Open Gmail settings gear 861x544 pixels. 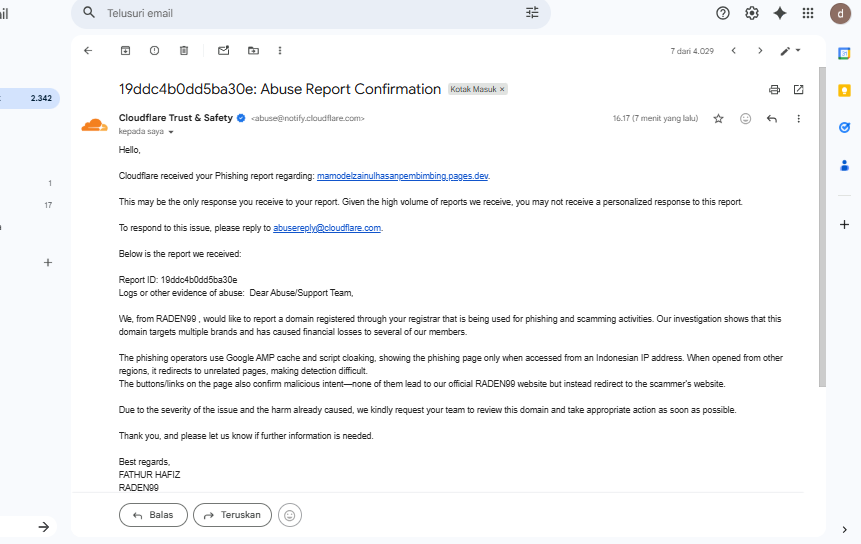click(752, 13)
